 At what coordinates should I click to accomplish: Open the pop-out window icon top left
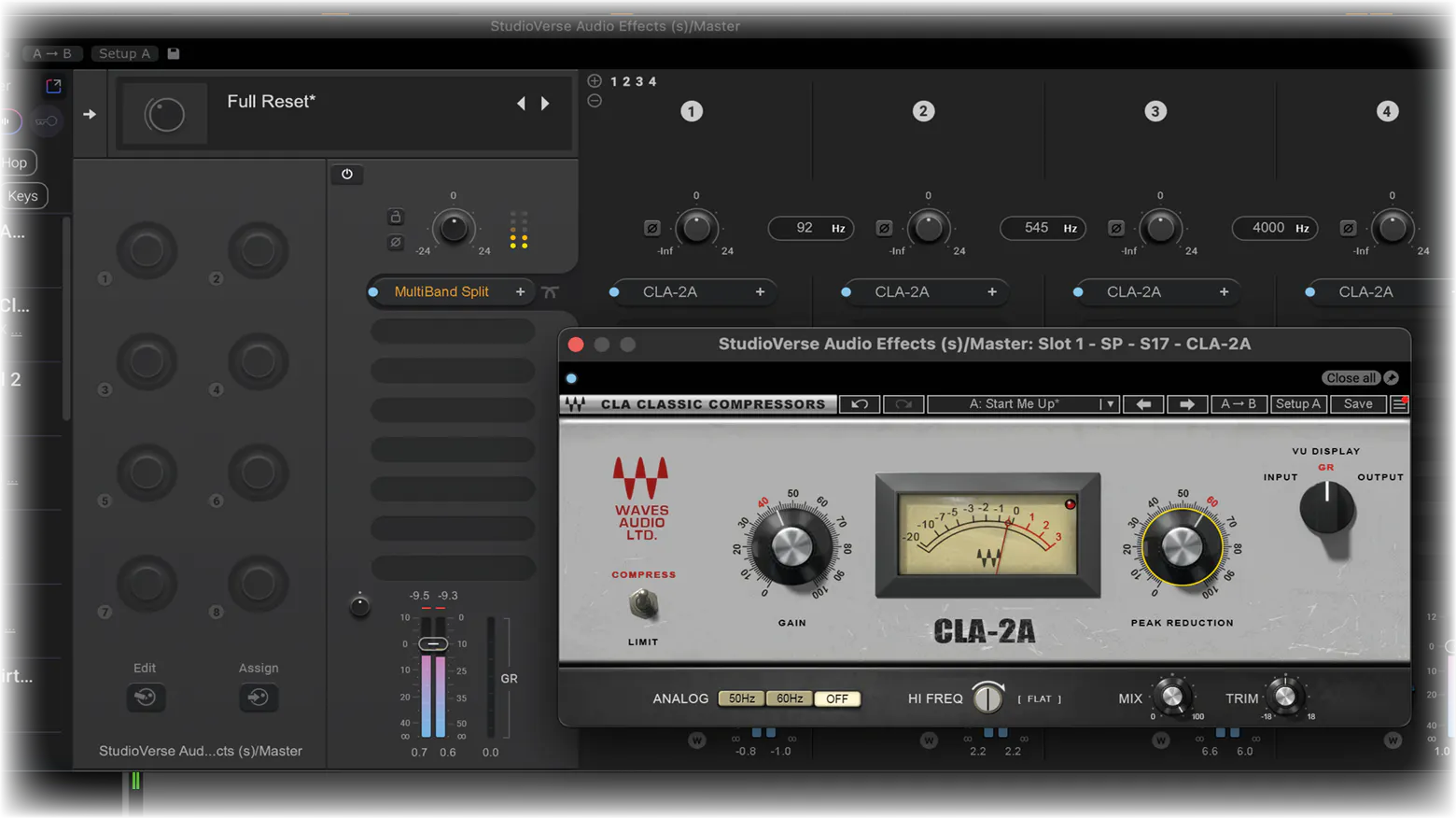click(53, 86)
